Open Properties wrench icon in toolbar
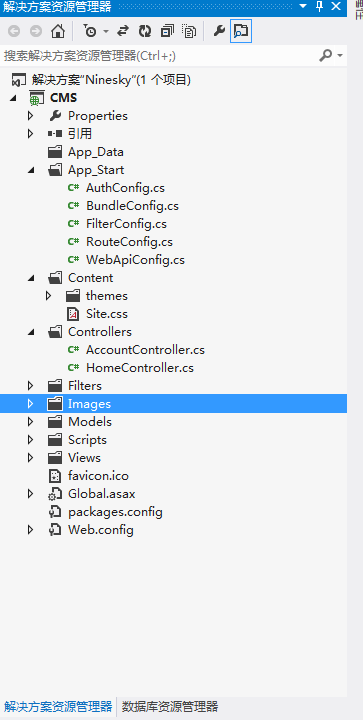This screenshot has width=363, height=720. pyautogui.click(x=219, y=31)
